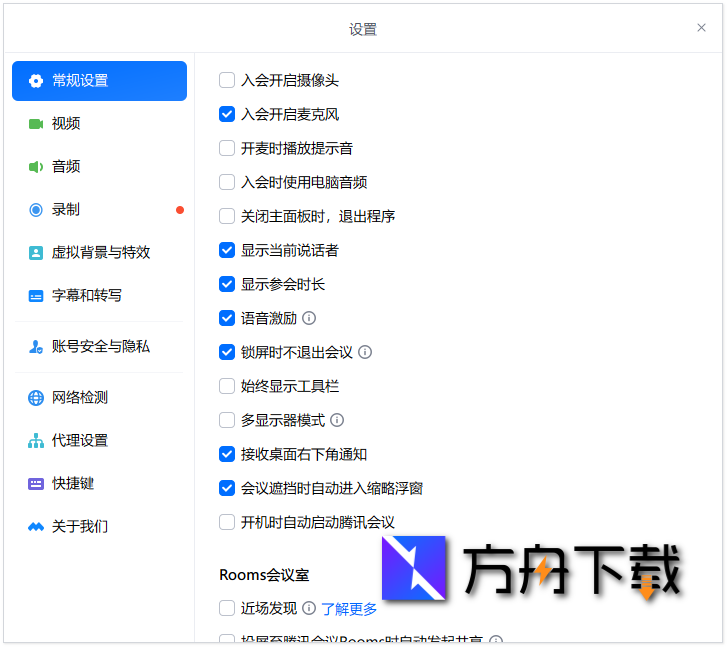Click the Rooms会议室 section heading
Image resolution: width=727 pixels, height=647 pixels.
264,575
